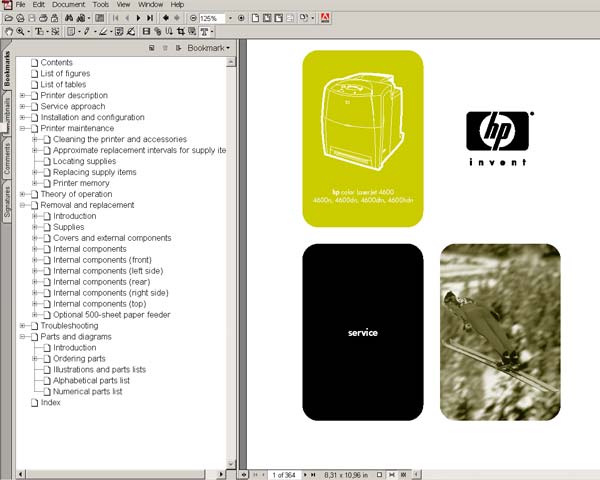Expand Installation and configuration bookmark

coord(22,117)
